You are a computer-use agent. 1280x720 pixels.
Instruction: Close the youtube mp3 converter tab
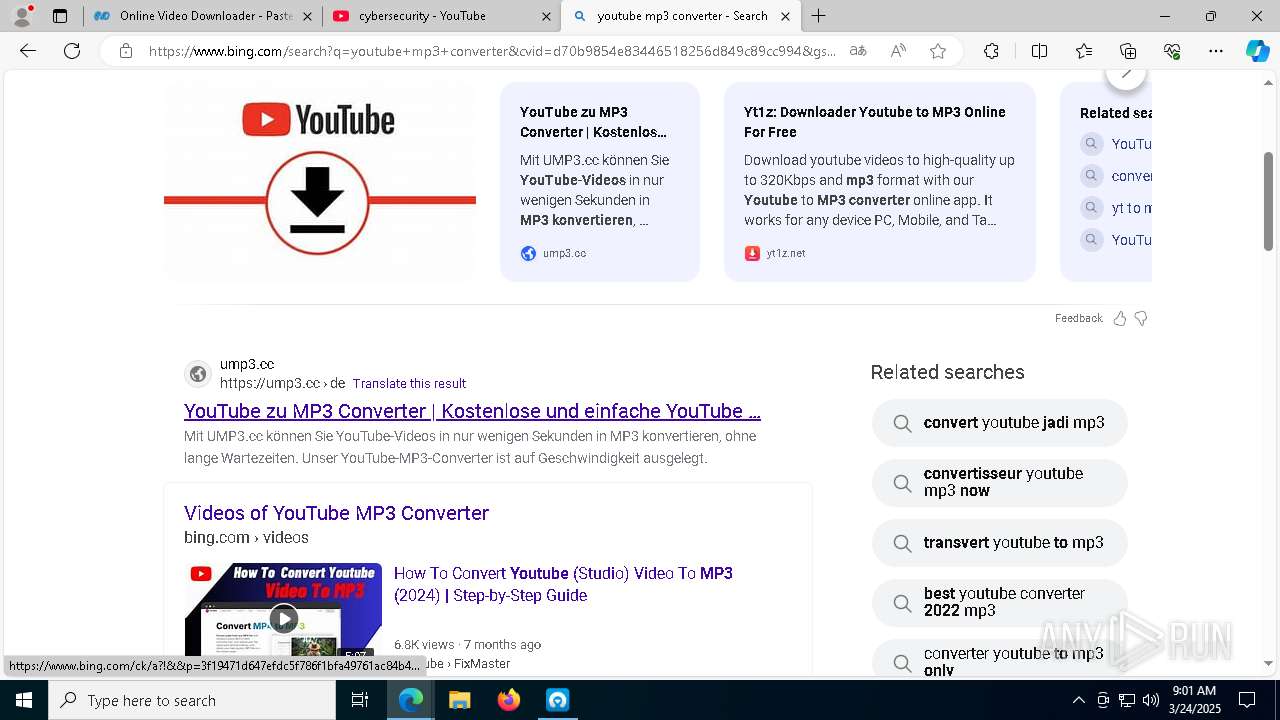[x=785, y=16]
